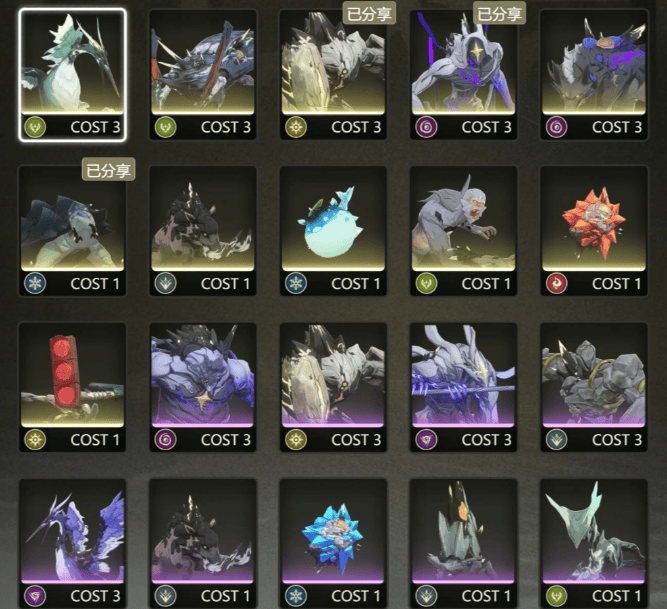
Task: Select the dark blue beast with red stripes echo
Action: (x=203, y=74)
